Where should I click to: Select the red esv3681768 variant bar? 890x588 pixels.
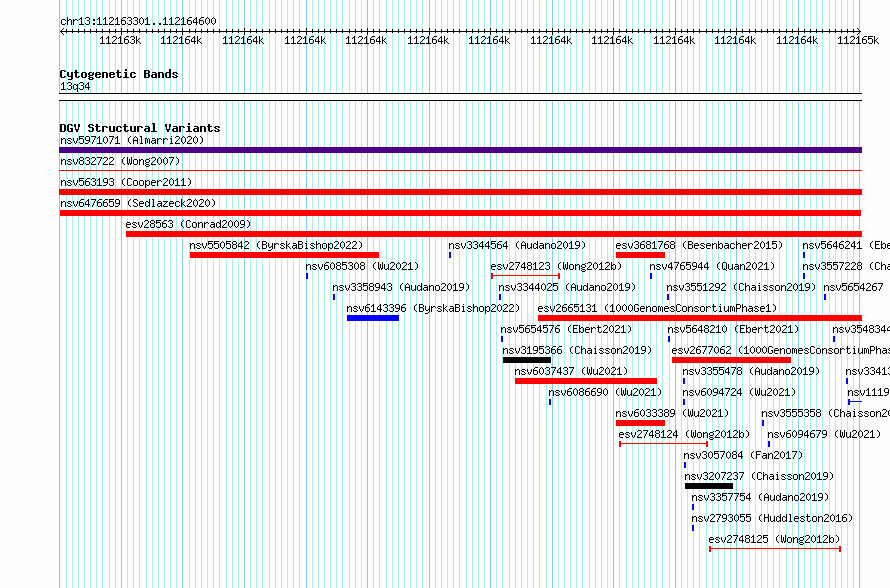[640, 255]
